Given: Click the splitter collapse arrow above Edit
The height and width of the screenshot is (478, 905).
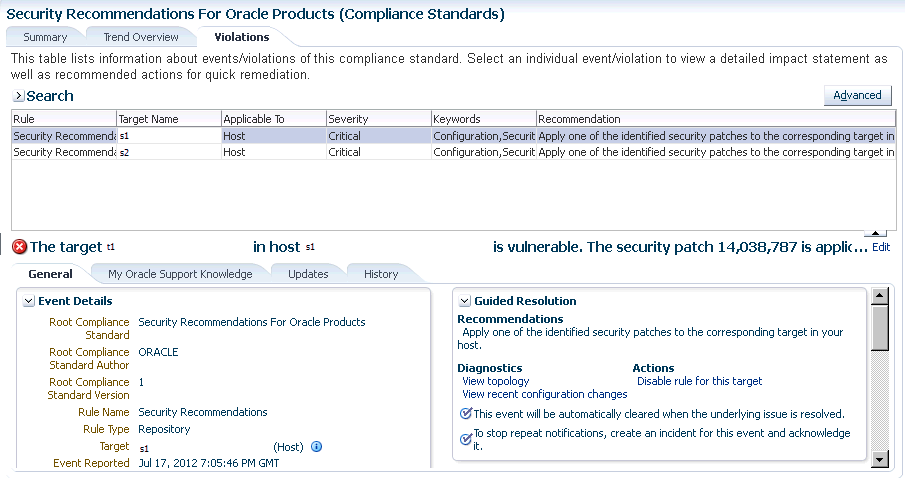Looking at the screenshot, I should (880, 233).
